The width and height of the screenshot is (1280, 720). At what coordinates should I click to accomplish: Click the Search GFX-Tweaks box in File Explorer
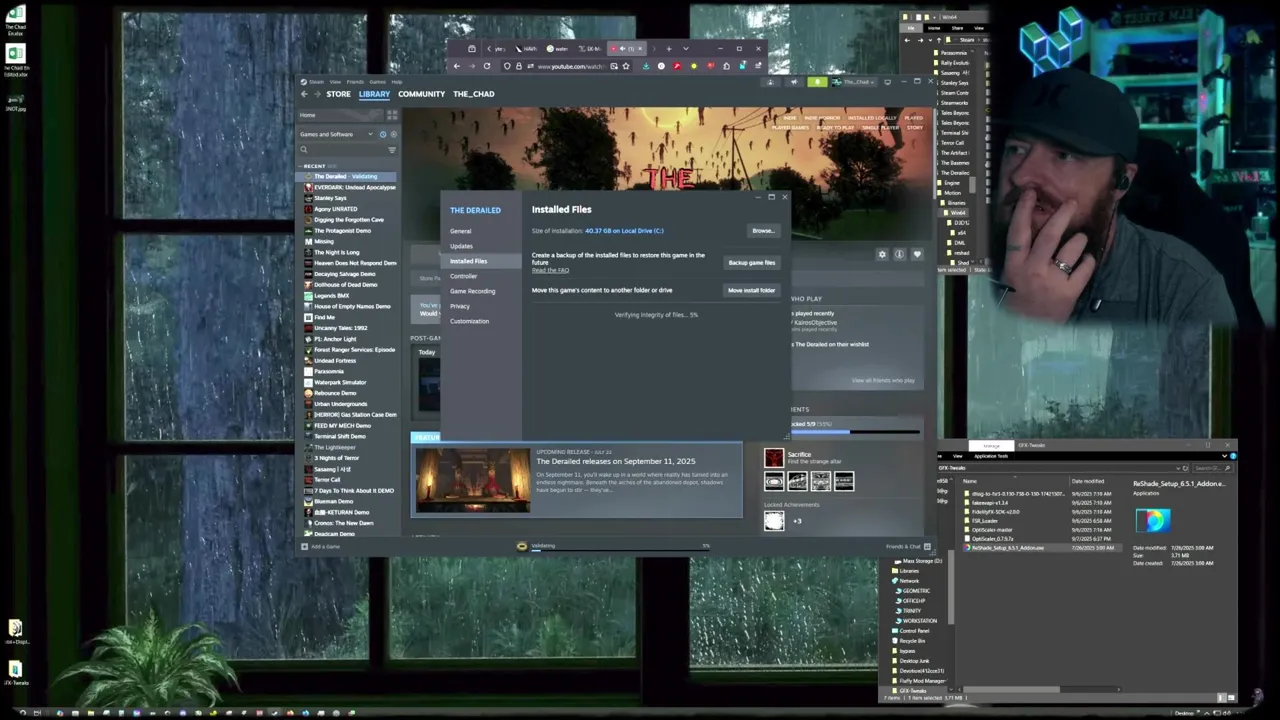[x=1213, y=468]
